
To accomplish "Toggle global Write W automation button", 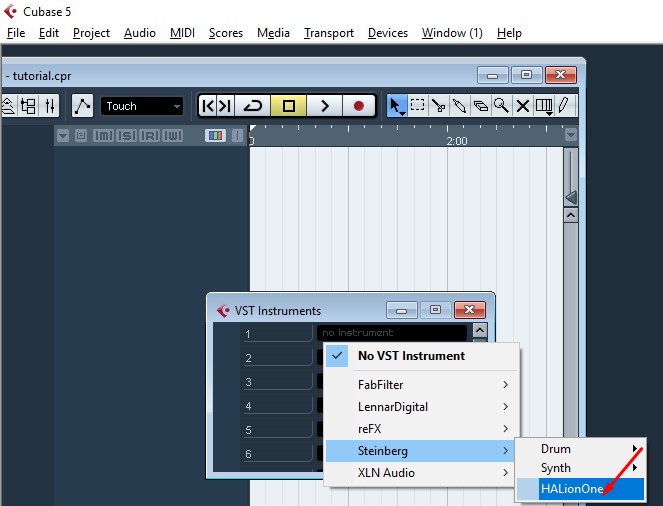I will point(173,136).
